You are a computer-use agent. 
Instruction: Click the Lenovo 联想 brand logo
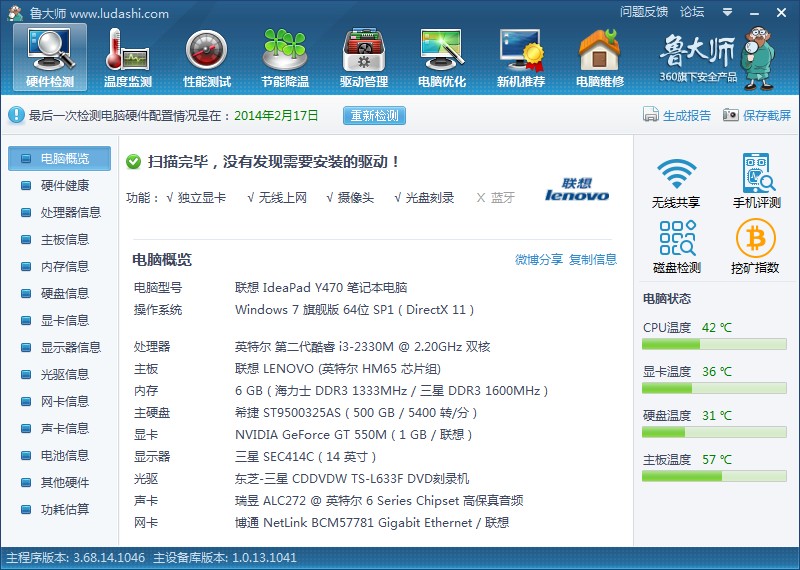(x=577, y=190)
